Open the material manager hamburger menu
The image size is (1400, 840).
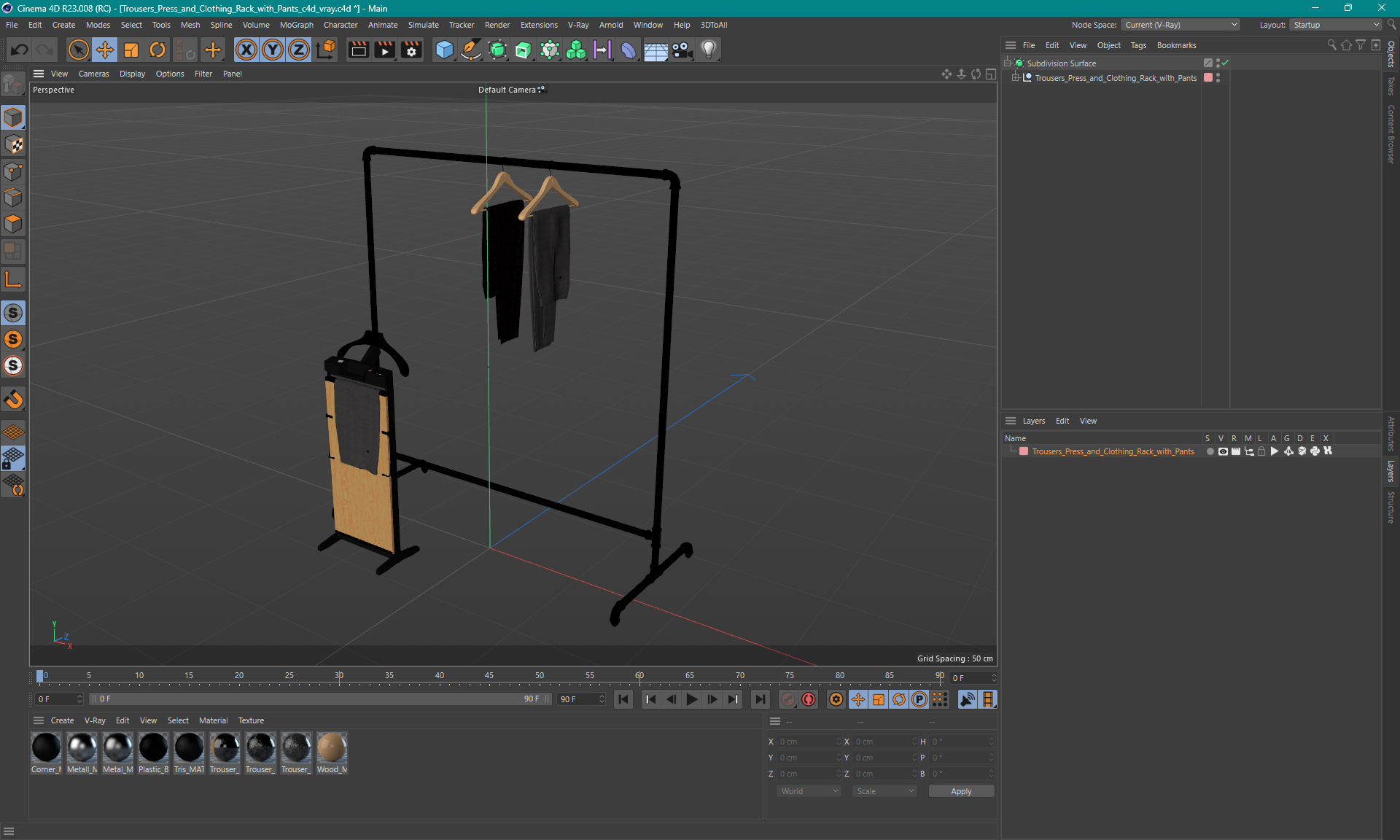(x=39, y=720)
